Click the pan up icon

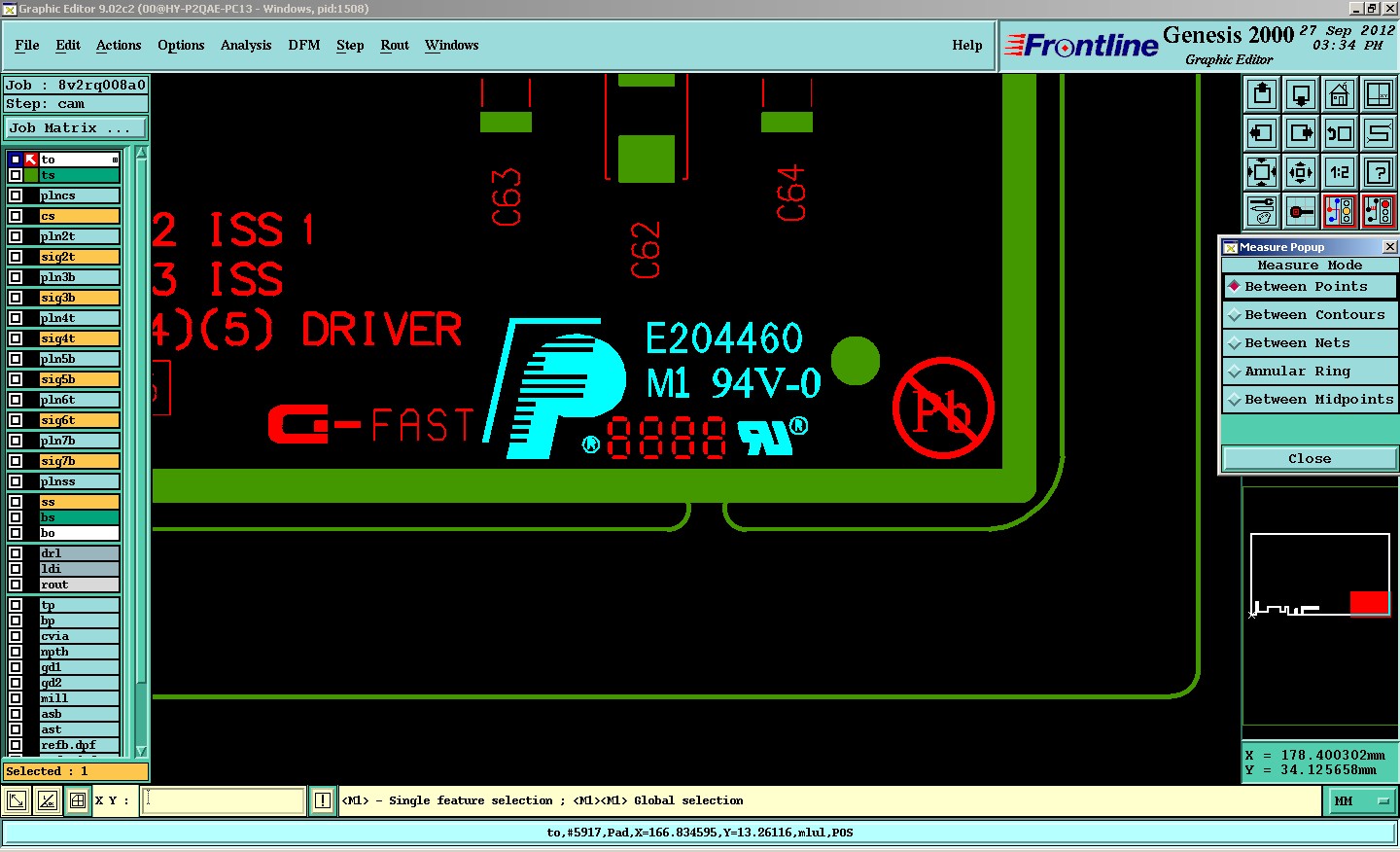point(1262,94)
